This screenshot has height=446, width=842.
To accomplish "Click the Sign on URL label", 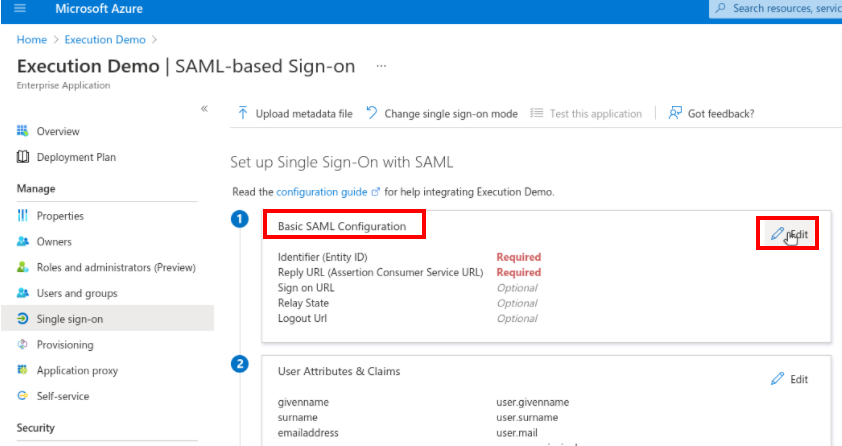I will tap(306, 288).
